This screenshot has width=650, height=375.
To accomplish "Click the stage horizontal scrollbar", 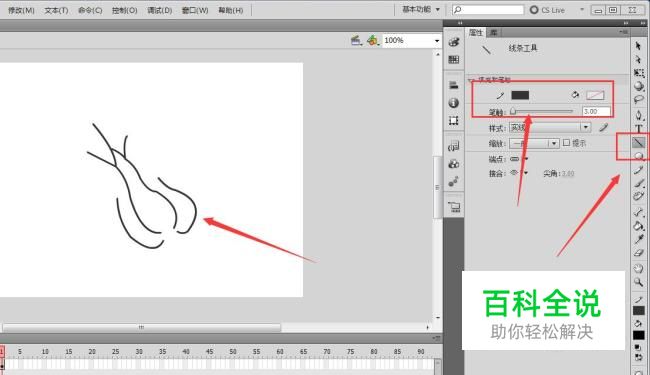I will 141,327.
